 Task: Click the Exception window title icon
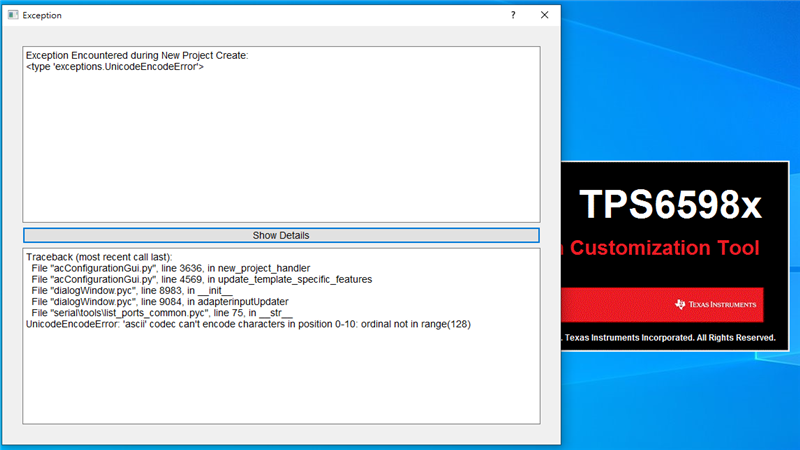click(13, 15)
